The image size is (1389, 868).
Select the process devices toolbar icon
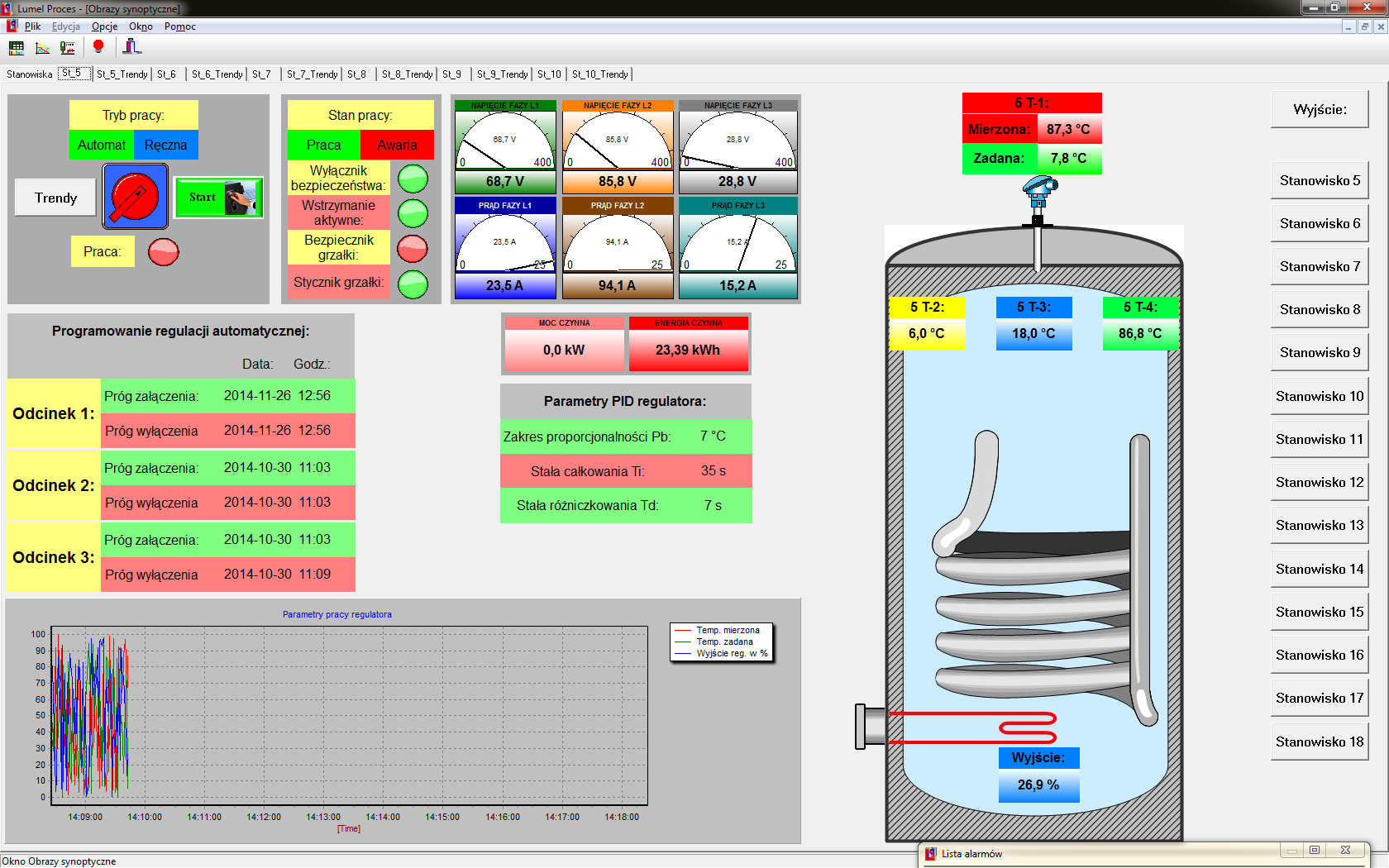click(69, 48)
